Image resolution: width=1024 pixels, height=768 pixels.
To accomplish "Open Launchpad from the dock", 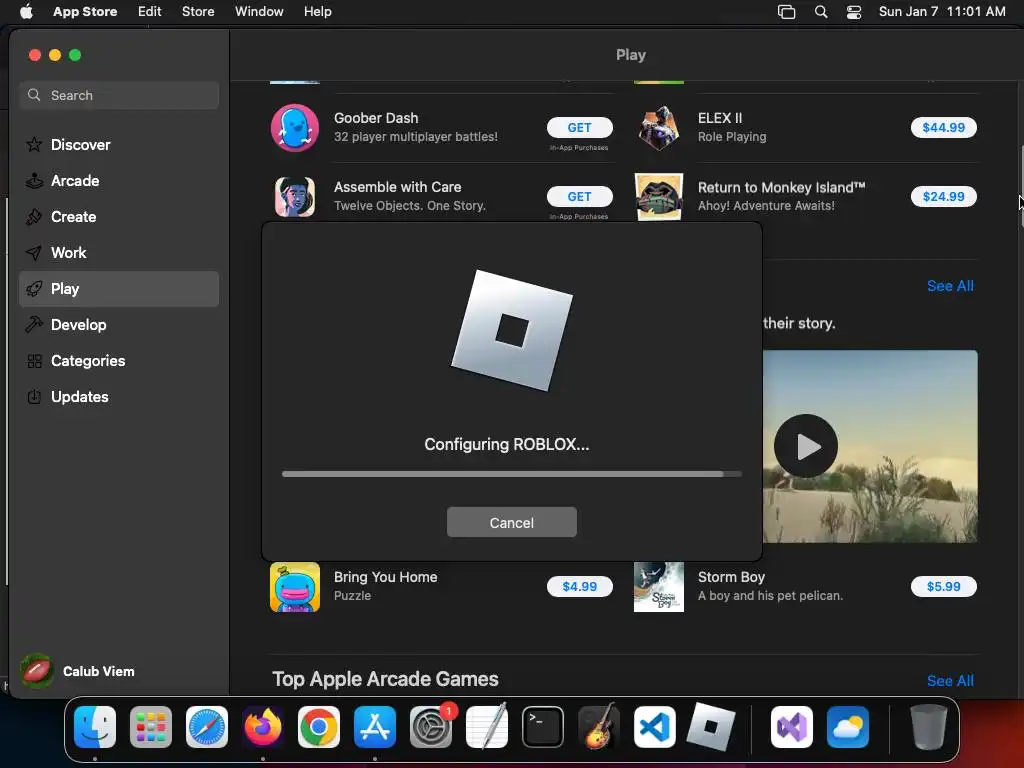I will click(151, 727).
